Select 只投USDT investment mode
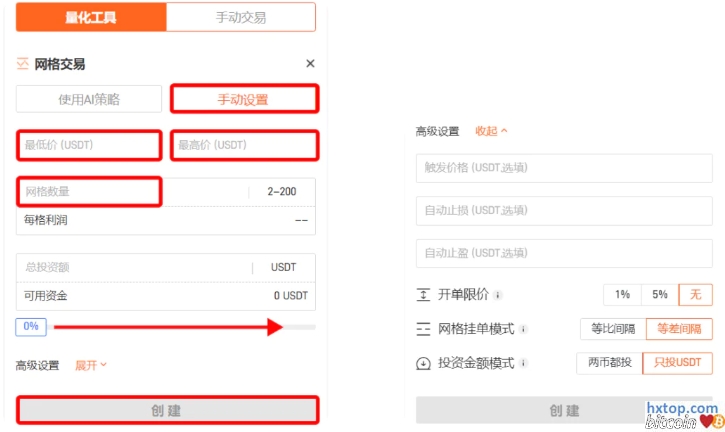Image resolution: width=725 pixels, height=432 pixels. pos(676,363)
